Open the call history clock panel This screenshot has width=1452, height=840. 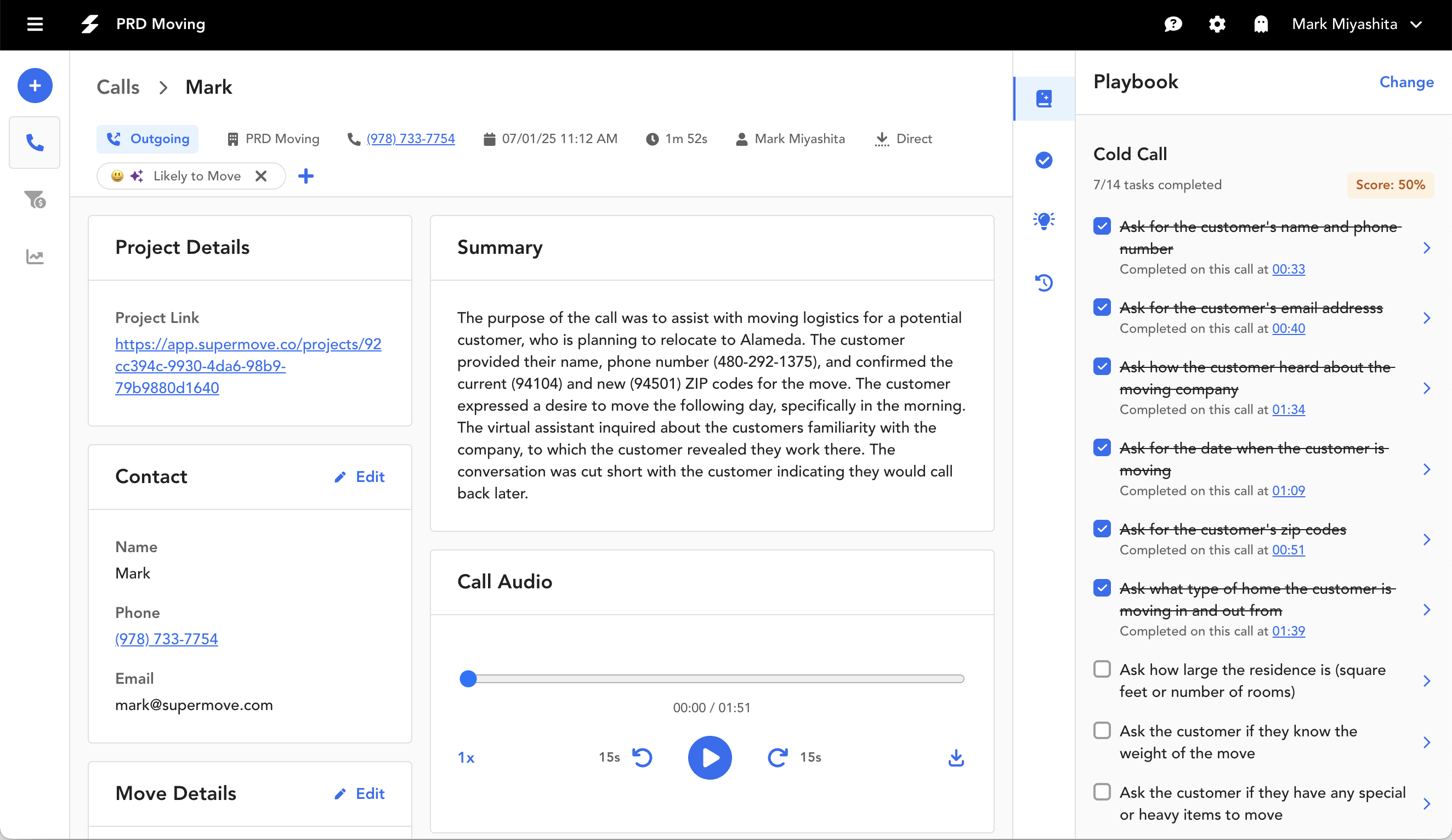tap(1043, 283)
